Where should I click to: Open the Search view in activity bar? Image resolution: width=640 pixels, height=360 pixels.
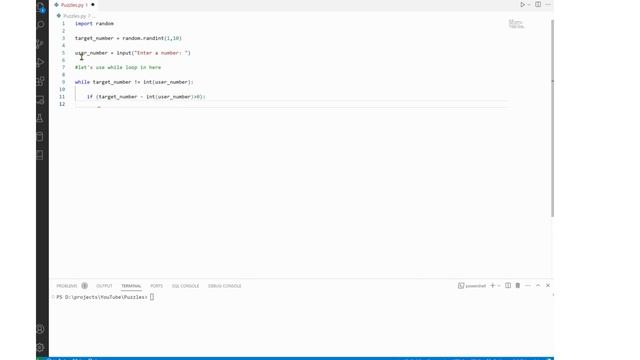coord(41,25)
